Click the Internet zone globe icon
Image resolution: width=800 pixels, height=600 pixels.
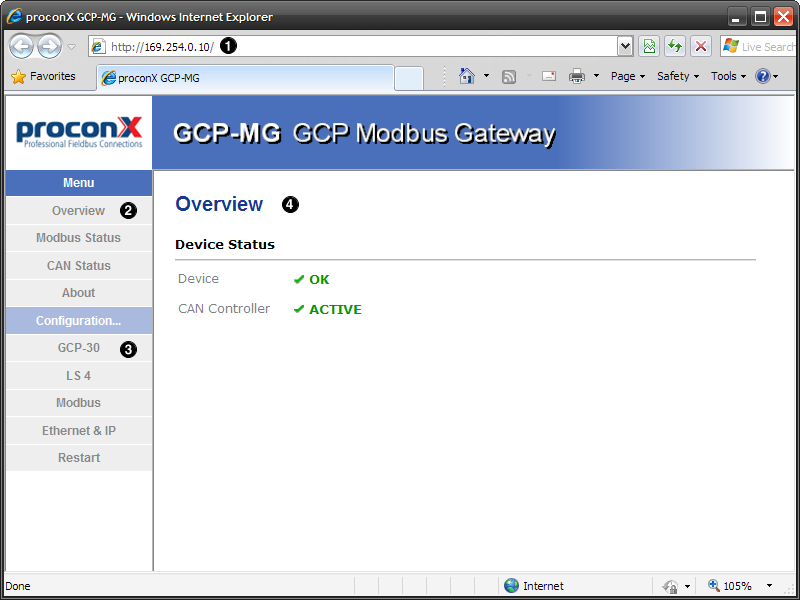511,586
